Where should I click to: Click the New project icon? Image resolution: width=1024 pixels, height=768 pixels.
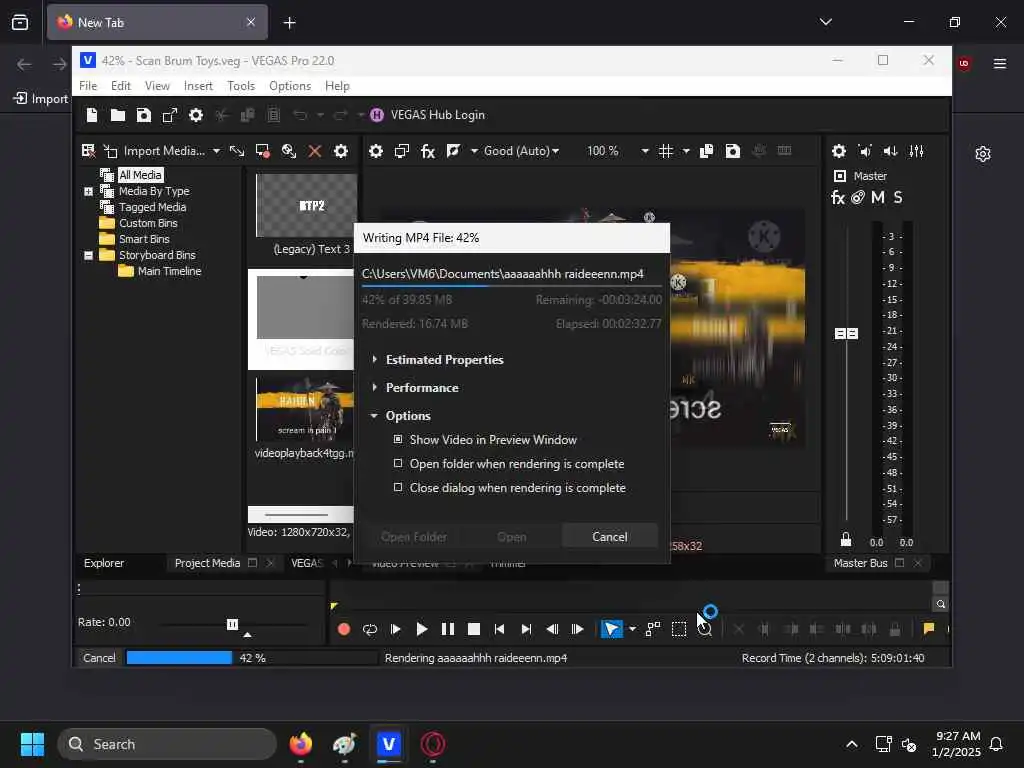point(92,115)
